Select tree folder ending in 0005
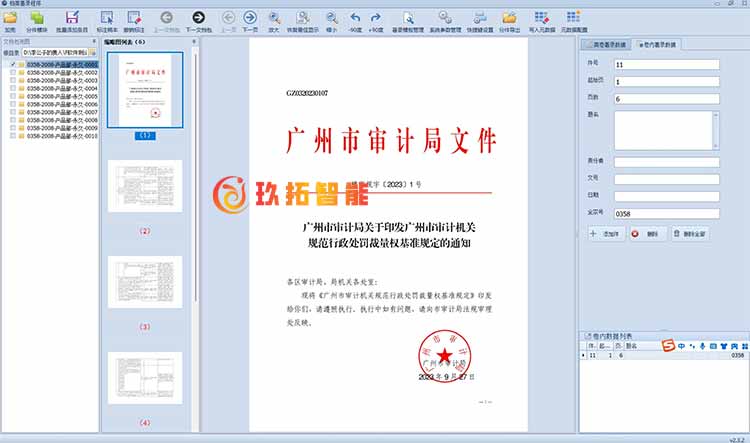 [62, 96]
